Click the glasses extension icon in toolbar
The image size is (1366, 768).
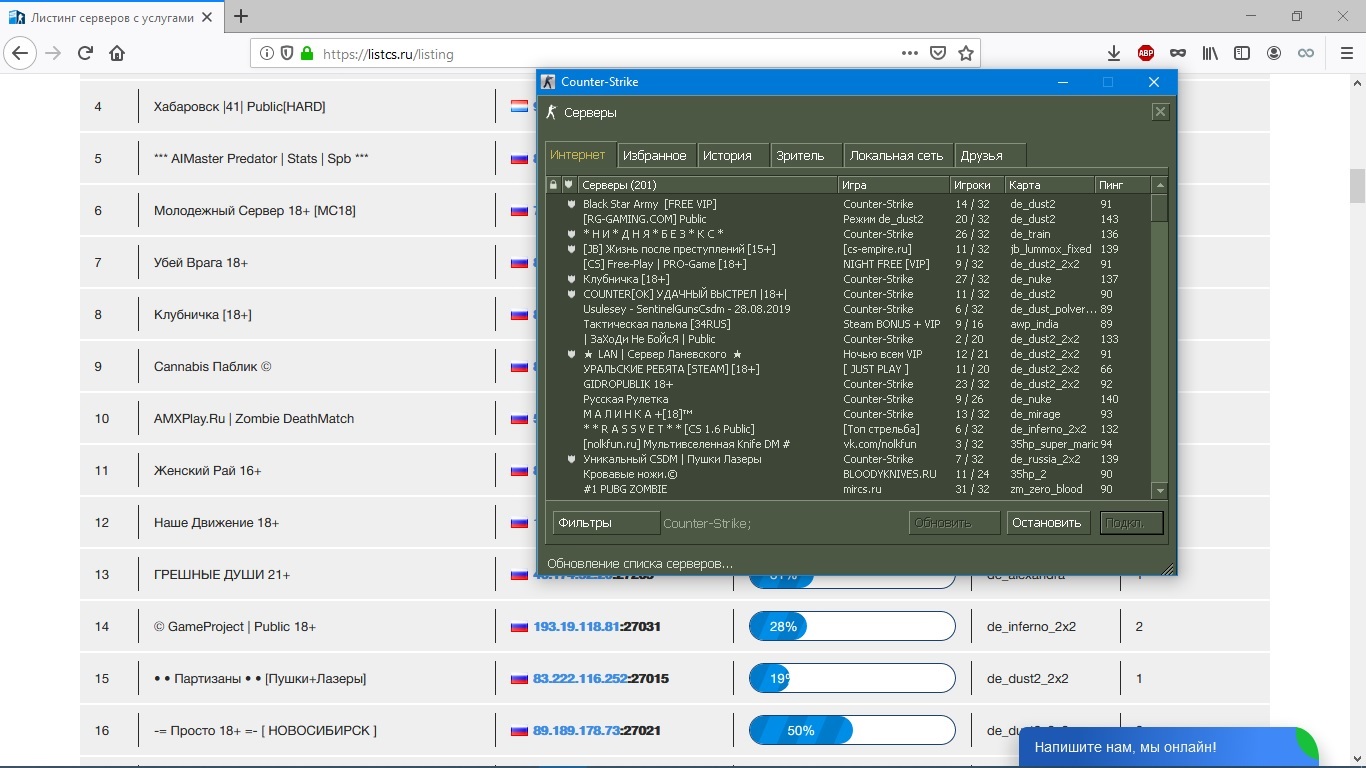click(x=1178, y=53)
